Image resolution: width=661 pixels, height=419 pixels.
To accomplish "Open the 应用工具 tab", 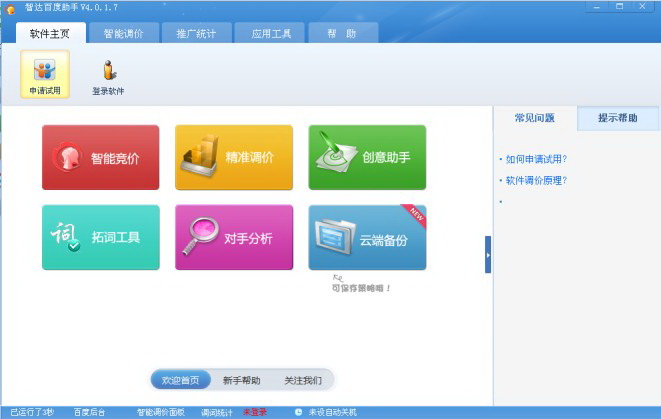I will tap(270, 33).
